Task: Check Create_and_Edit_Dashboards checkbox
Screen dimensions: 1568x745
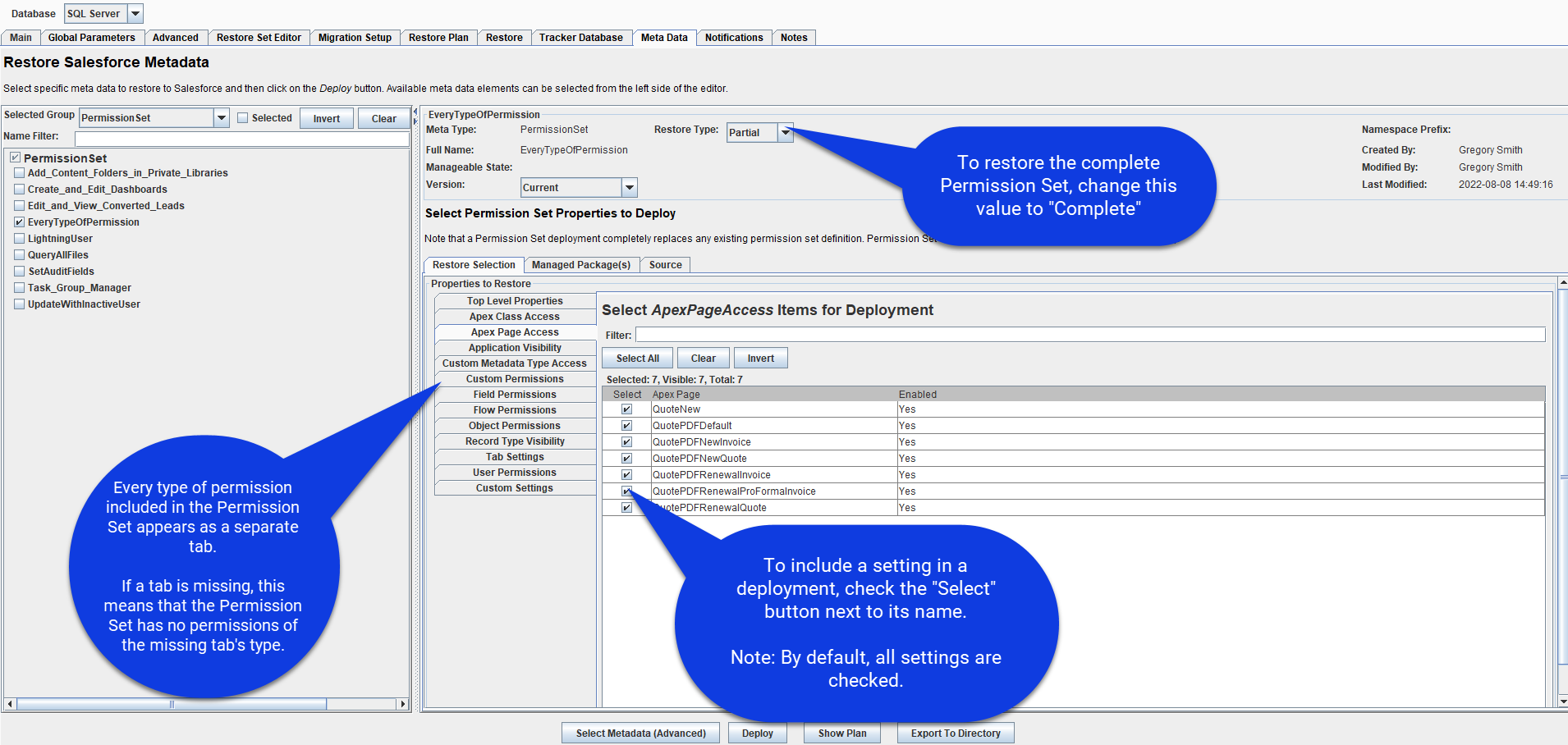Action: 19,190
